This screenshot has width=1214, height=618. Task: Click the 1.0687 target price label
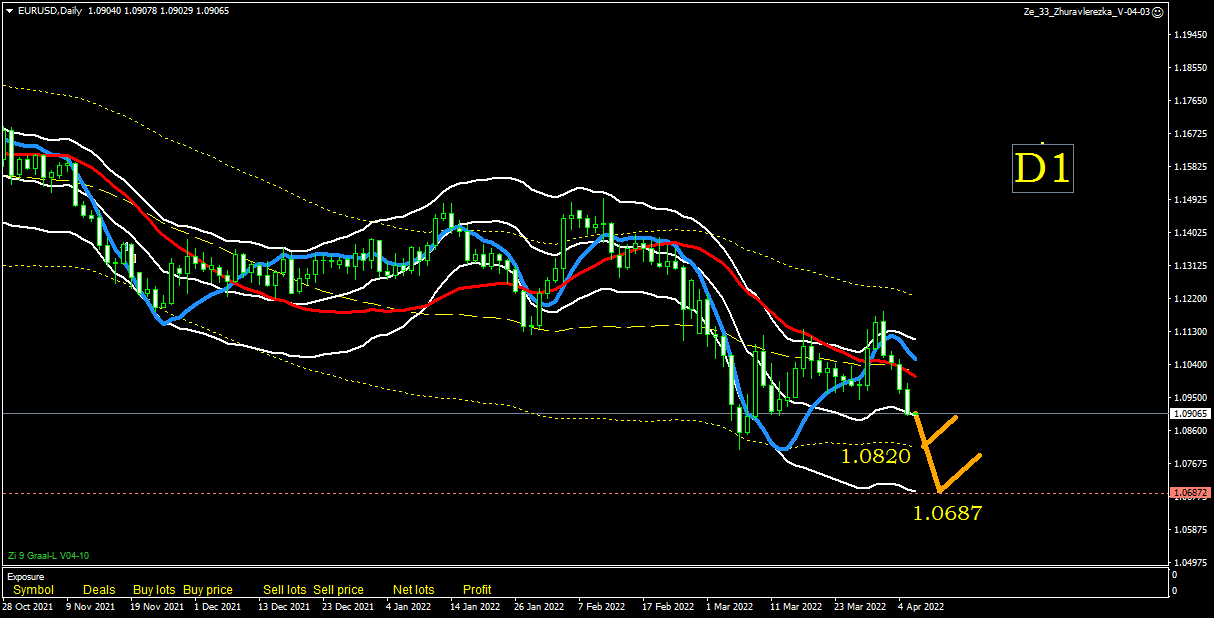pos(947,513)
